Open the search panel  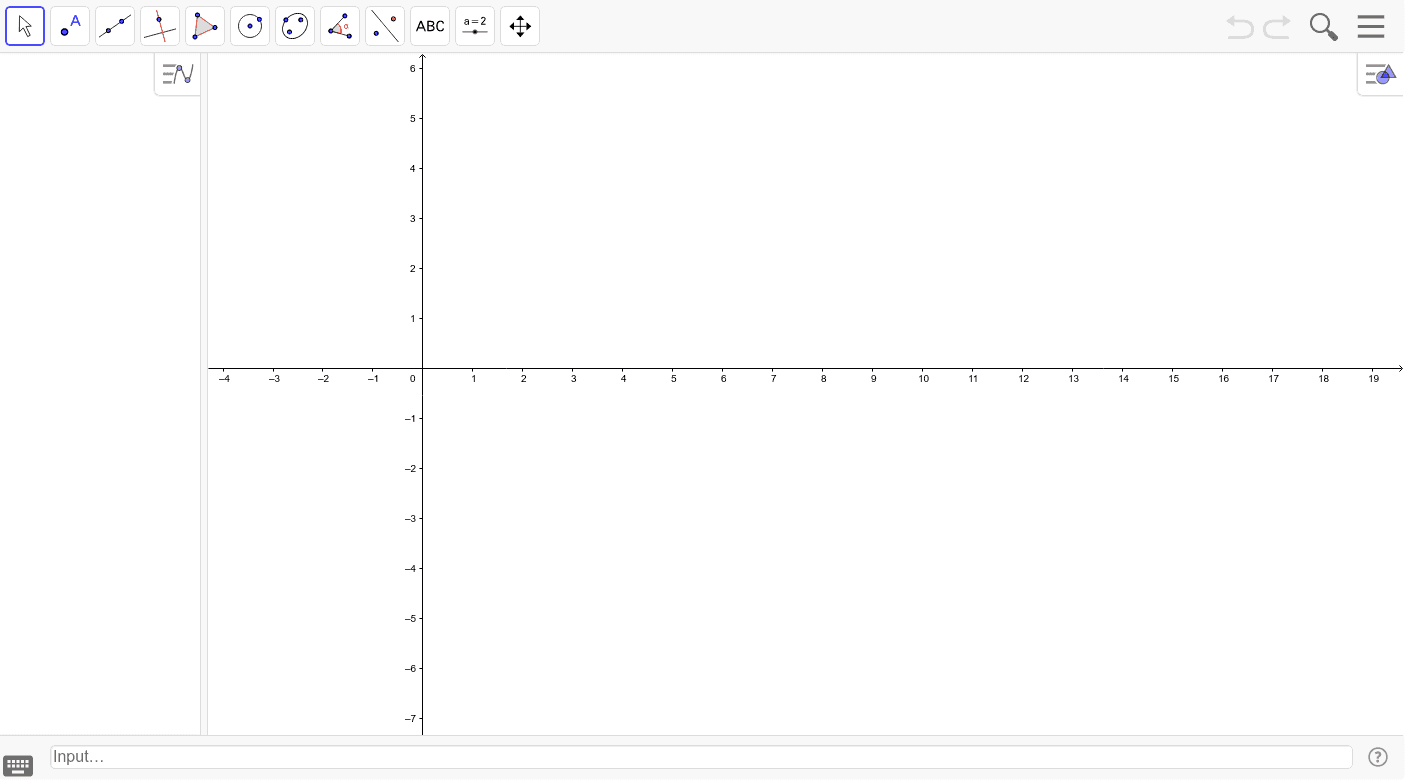click(1323, 26)
